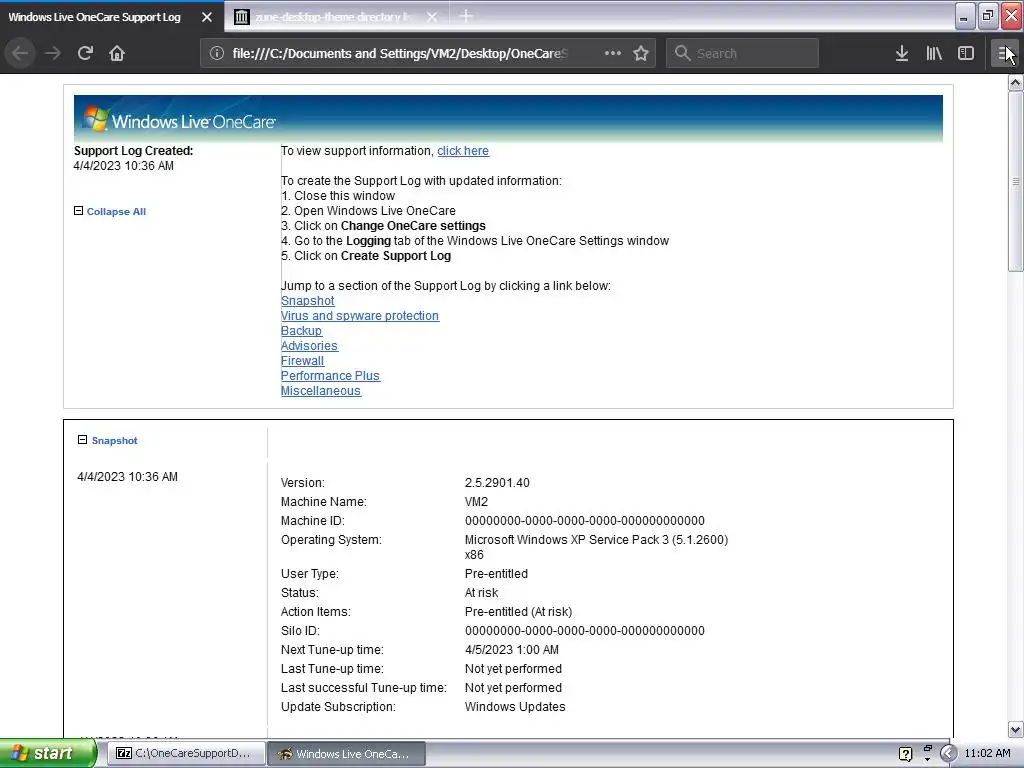
Task: Jump to the Advisories section link
Action: [x=310, y=346]
